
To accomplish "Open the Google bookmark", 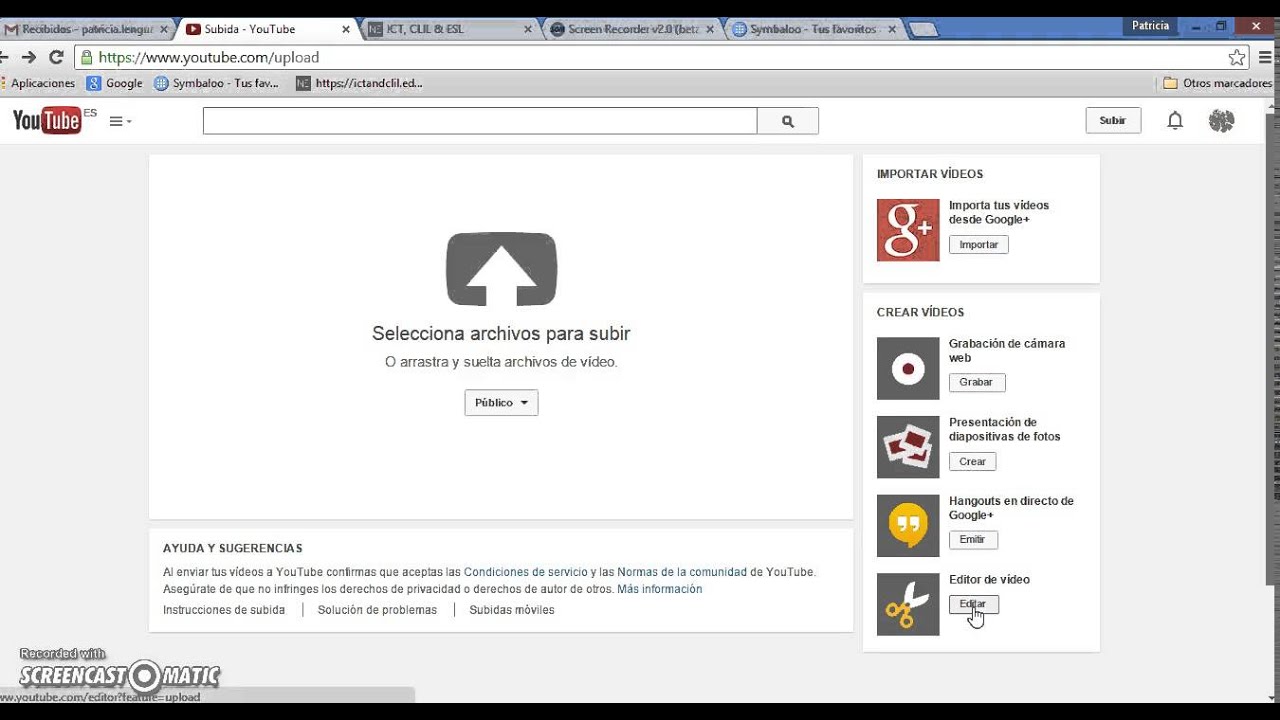I will pyautogui.click(x=114, y=84).
